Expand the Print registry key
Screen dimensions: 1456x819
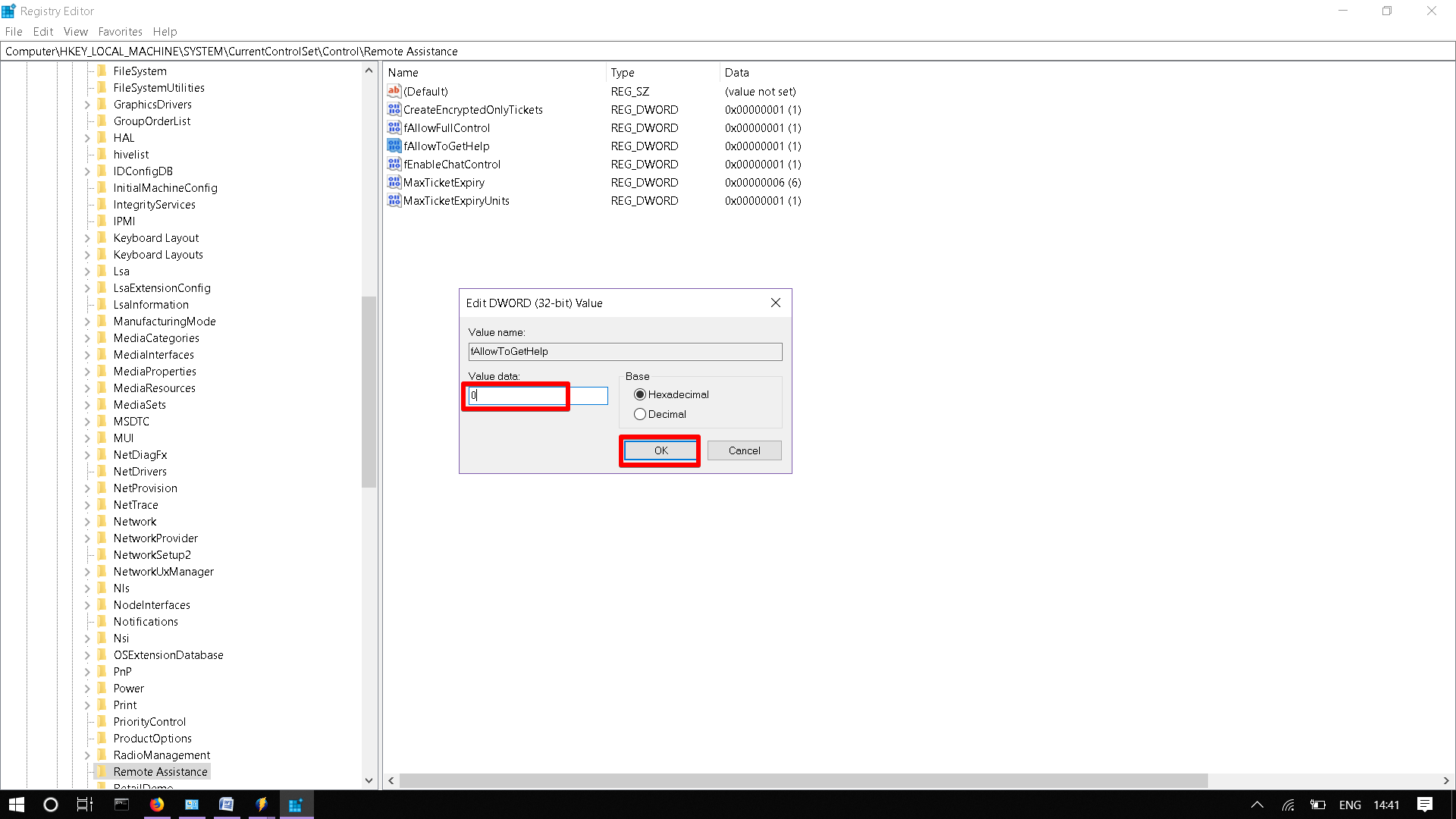pyautogui.click(x=87, y=705)
